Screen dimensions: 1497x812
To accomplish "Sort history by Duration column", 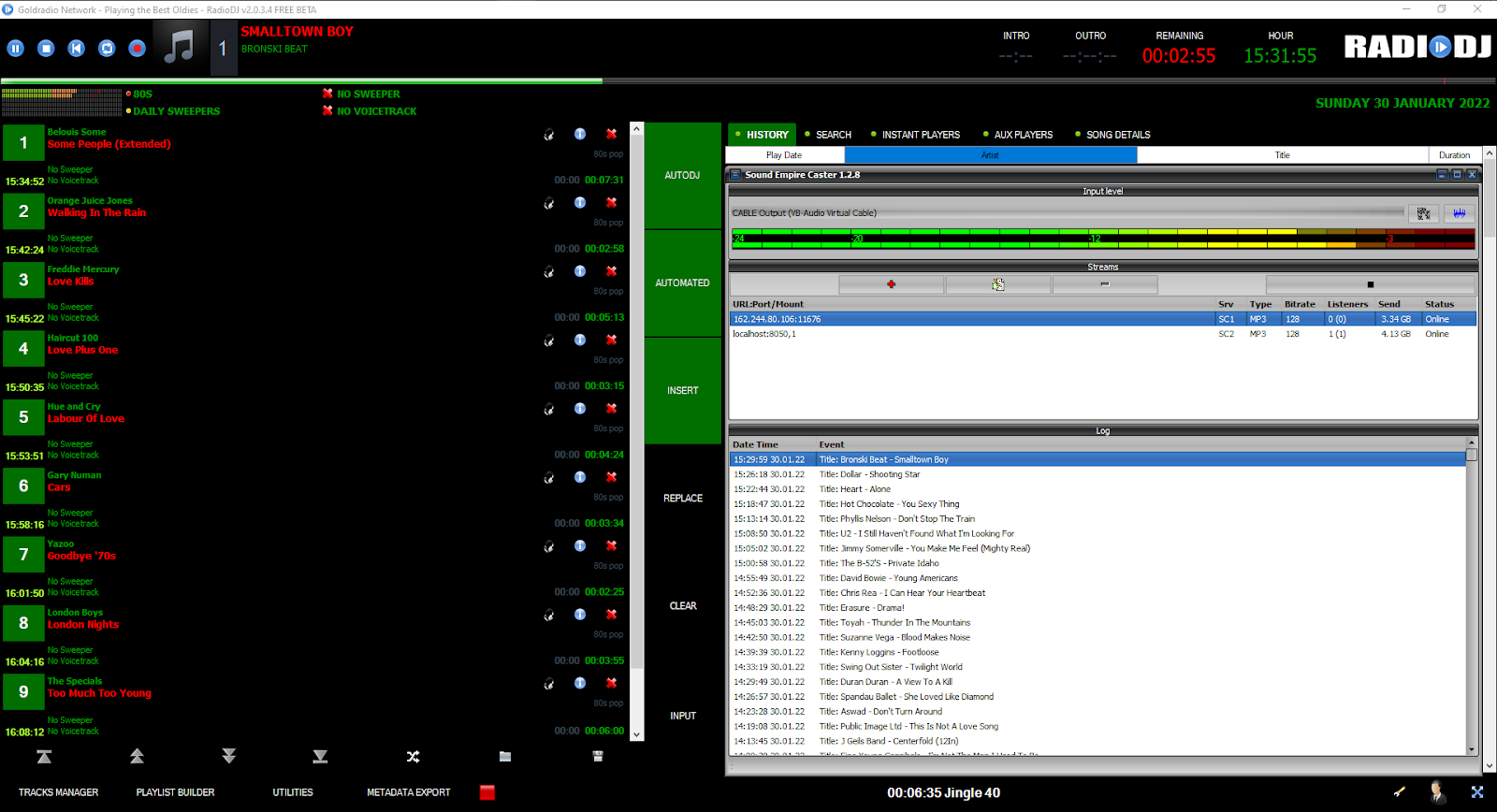I will (1455, 155).
